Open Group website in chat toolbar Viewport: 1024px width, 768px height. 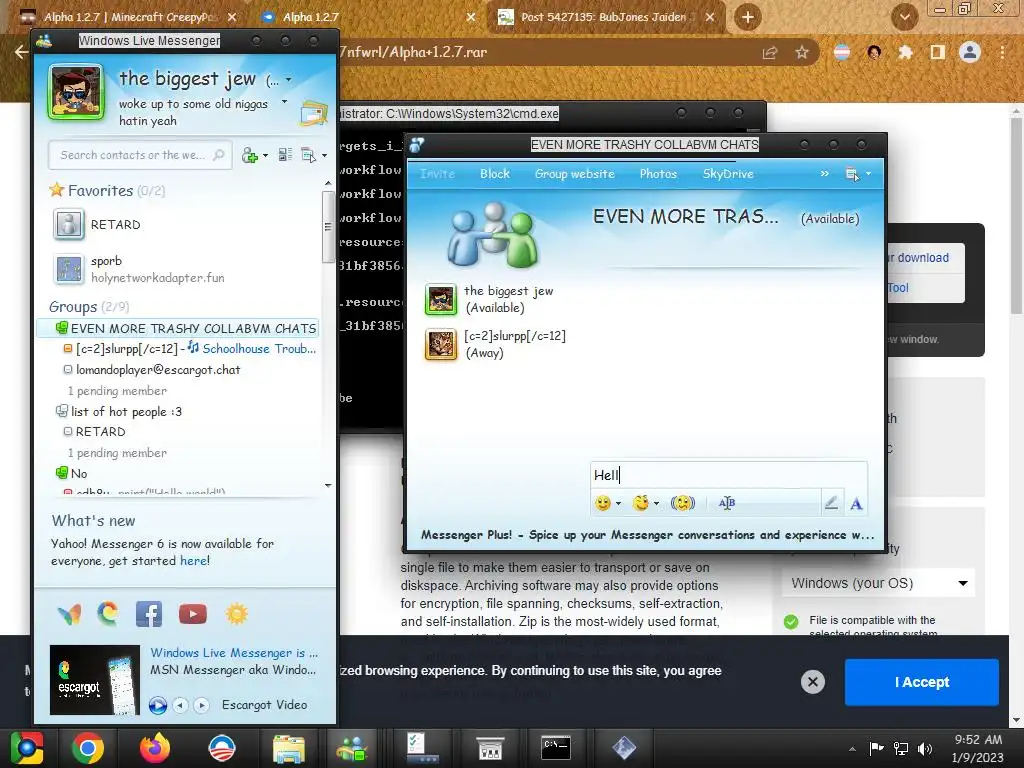[575, 174]
